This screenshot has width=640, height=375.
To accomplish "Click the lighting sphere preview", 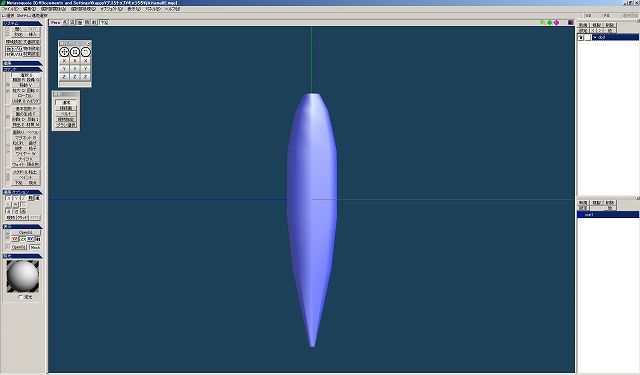I will tap(23, 276).
